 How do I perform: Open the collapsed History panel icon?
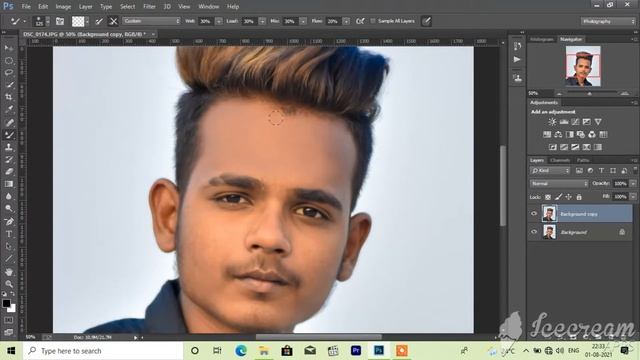coord(518,46)
